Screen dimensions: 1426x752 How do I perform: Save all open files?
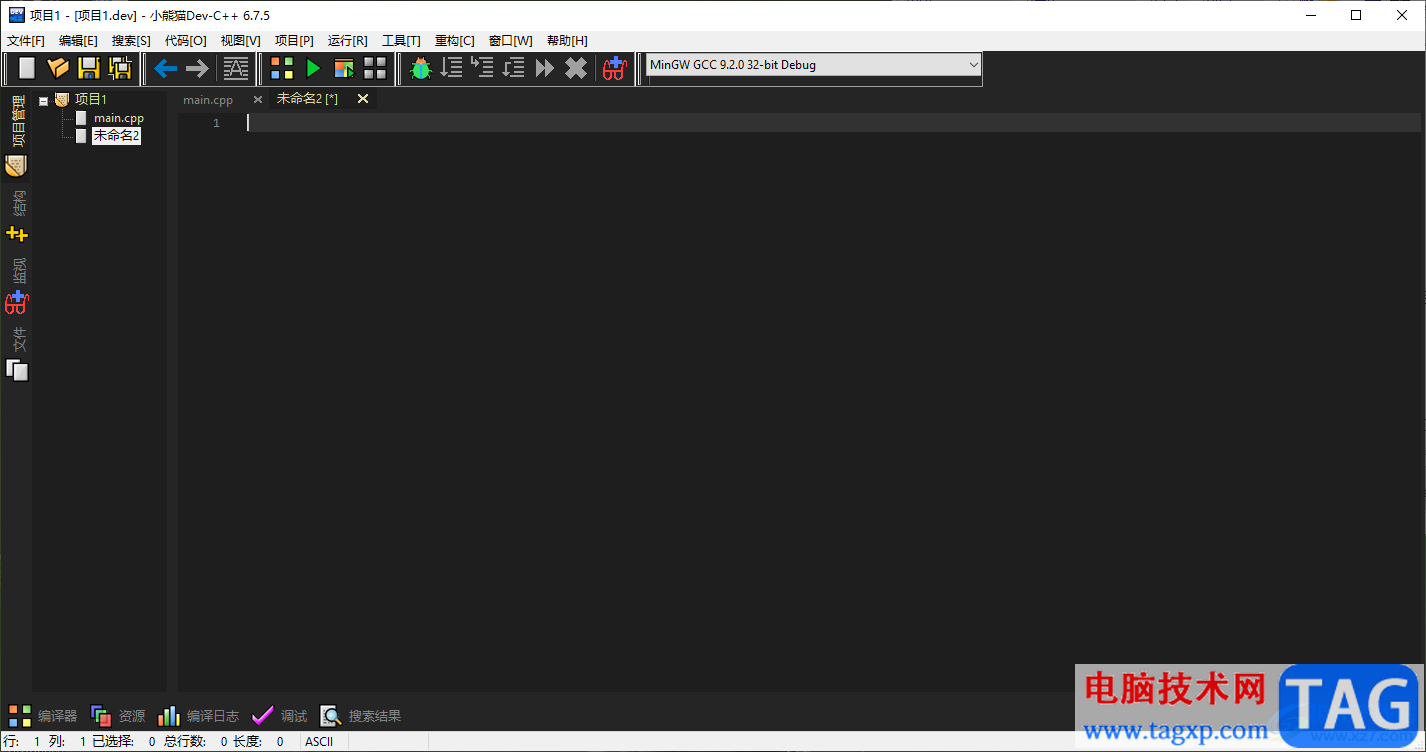120,68
